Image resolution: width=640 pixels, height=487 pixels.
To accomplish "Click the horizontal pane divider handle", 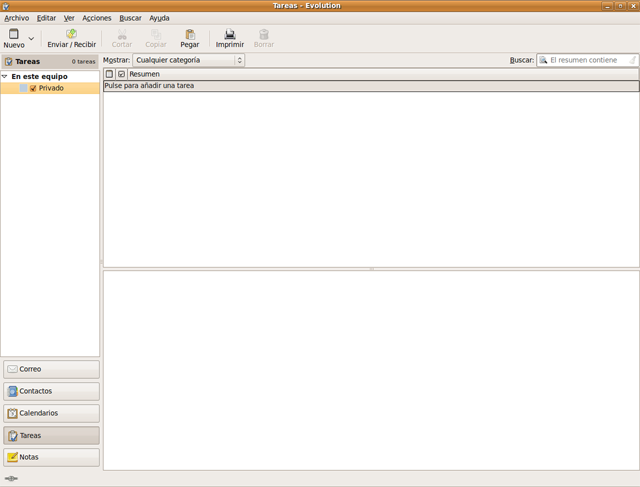I will point(371,269).
